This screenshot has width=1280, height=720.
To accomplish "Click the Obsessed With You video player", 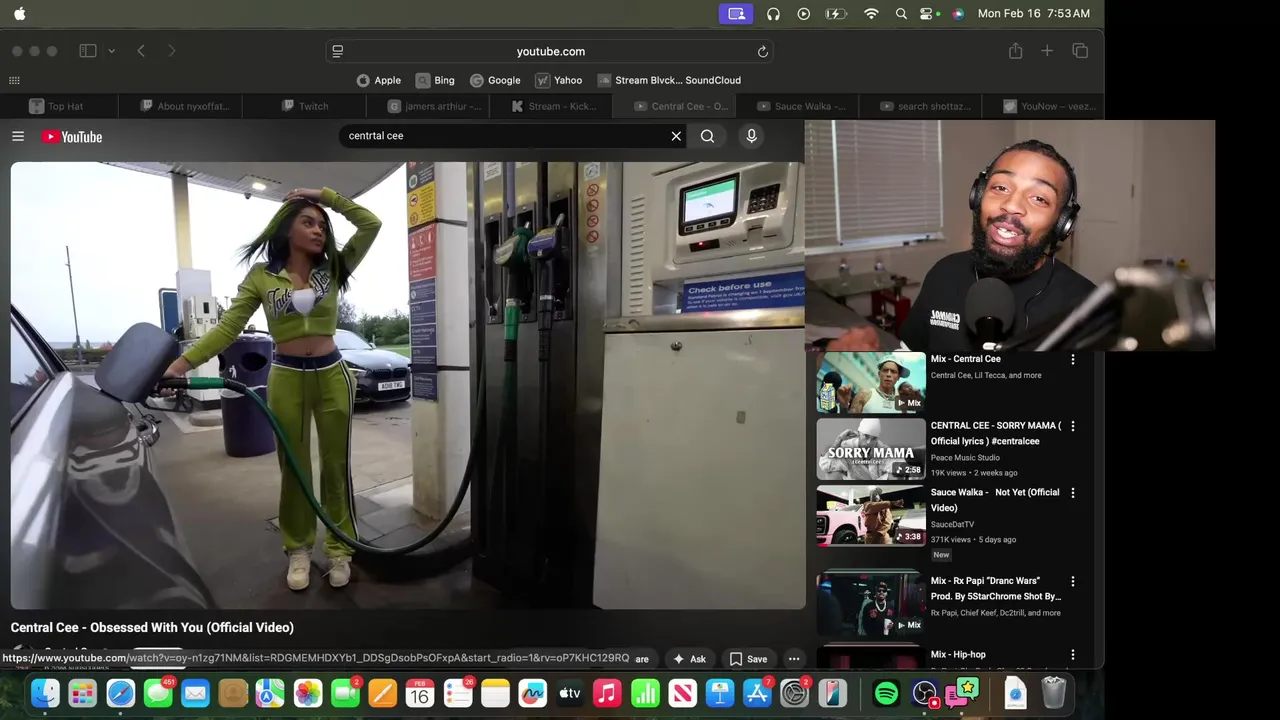I will tap(408, 385).
